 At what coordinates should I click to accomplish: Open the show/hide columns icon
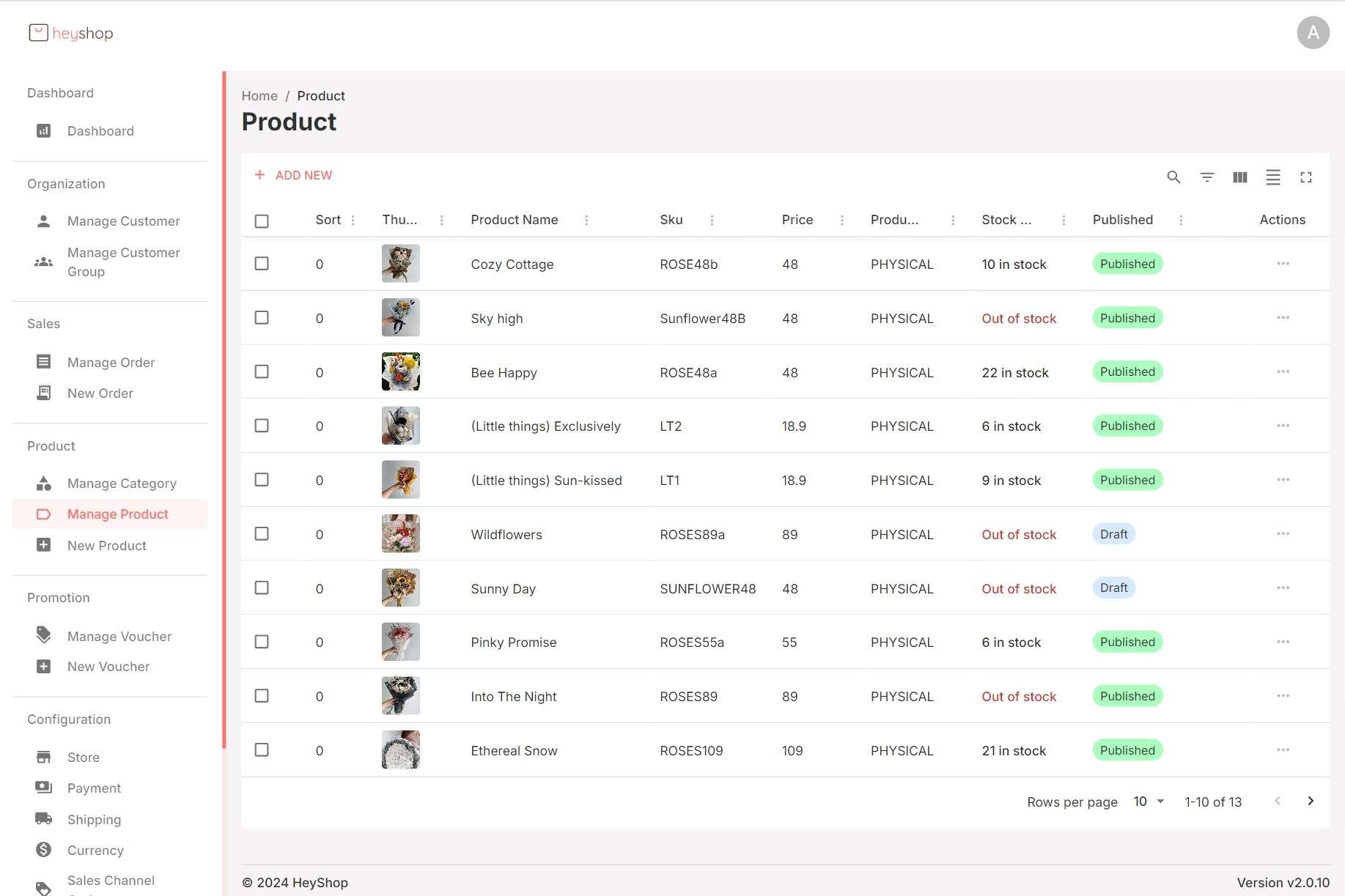[x=1239, y=177]
